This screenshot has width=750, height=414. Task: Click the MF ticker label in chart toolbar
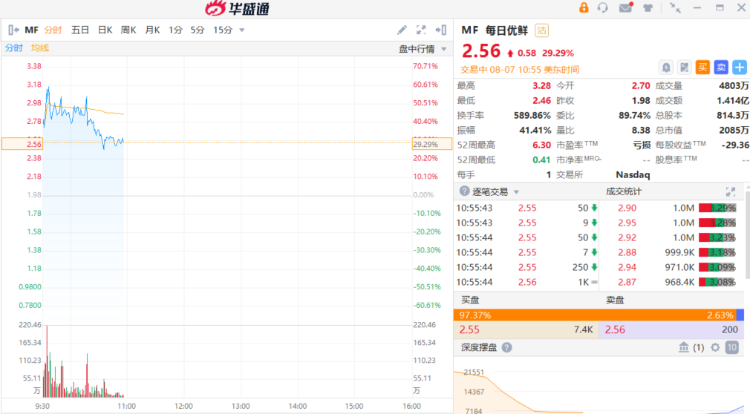[32, 30]
